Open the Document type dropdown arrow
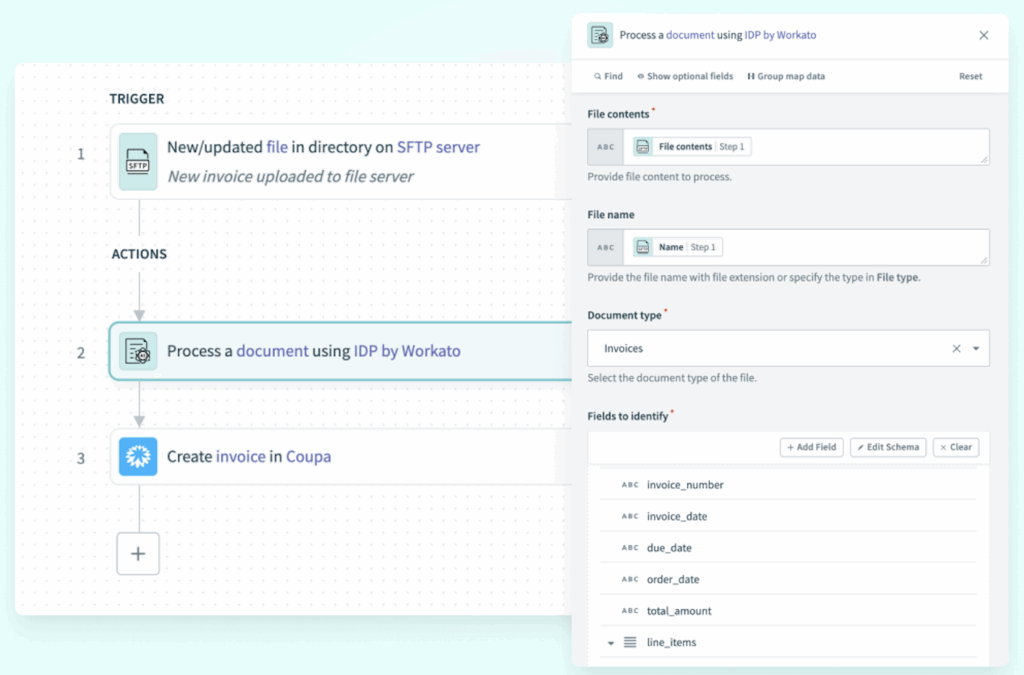The width and height of the screenshot is (1024, 675). point(975,349)
